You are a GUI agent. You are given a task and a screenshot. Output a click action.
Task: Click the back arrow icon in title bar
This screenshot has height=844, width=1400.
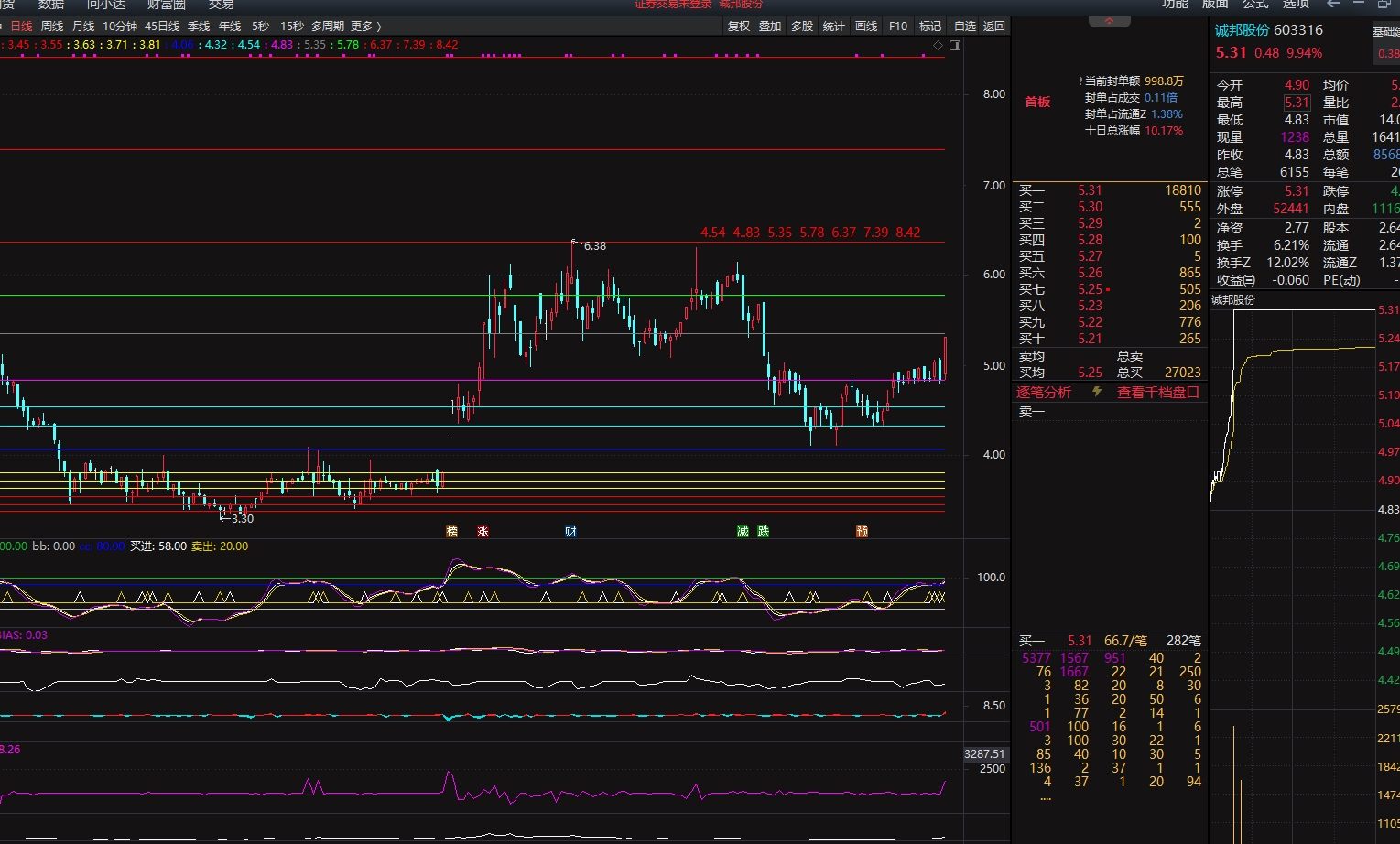point(1333,5)
